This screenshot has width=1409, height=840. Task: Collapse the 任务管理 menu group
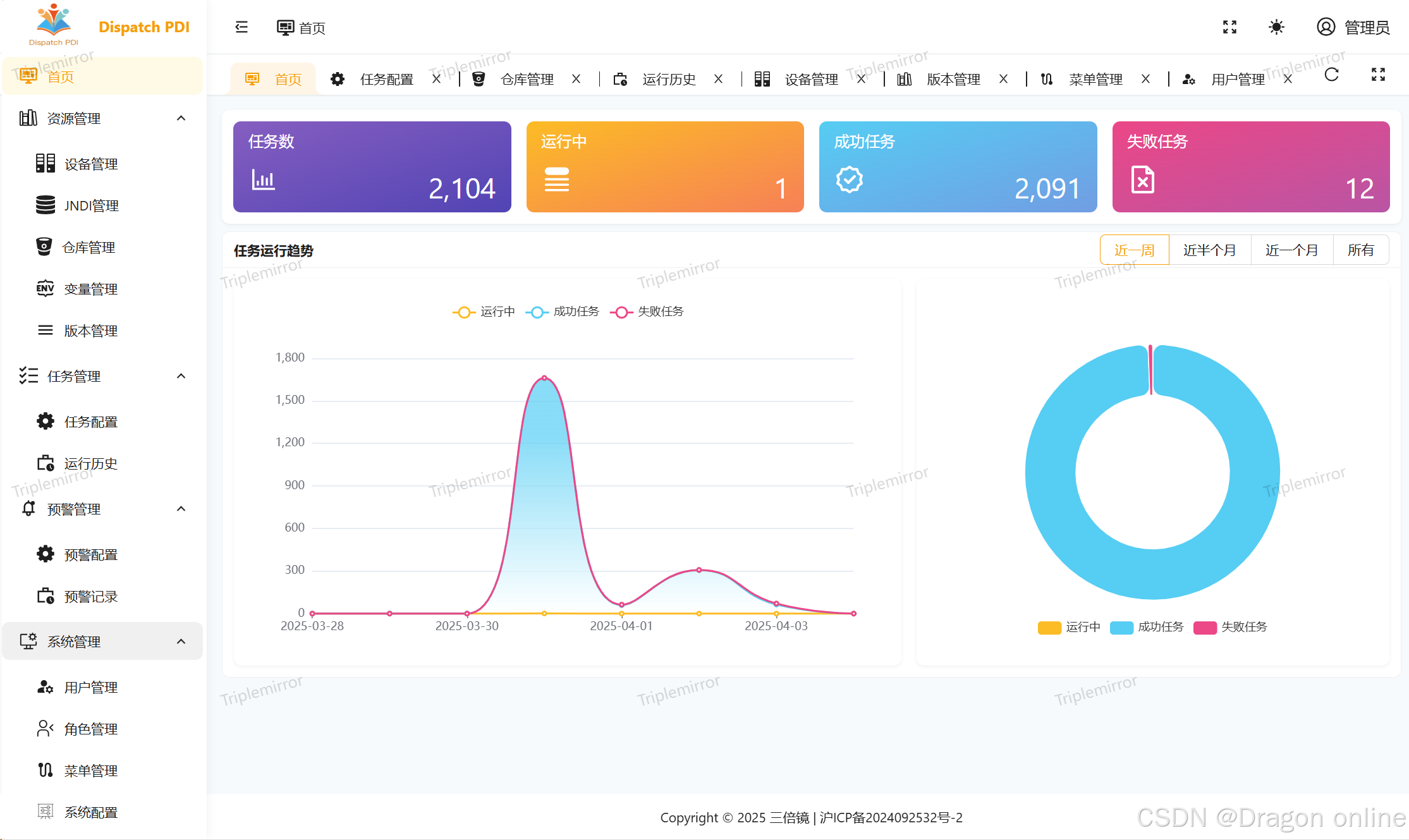(181, 376)
